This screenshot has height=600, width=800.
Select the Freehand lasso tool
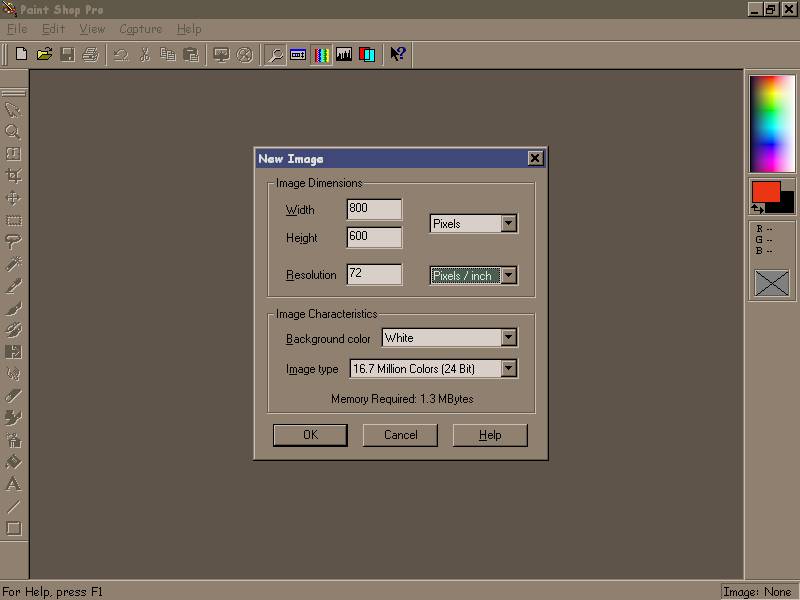pos(13,242)
